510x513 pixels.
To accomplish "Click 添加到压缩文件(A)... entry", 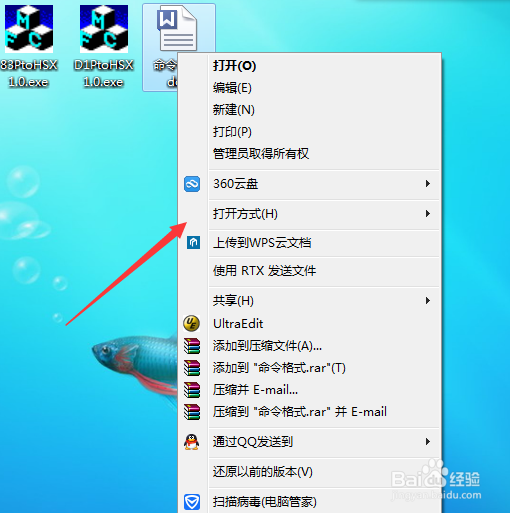I will pyautogui.click(x=310, y=346).
